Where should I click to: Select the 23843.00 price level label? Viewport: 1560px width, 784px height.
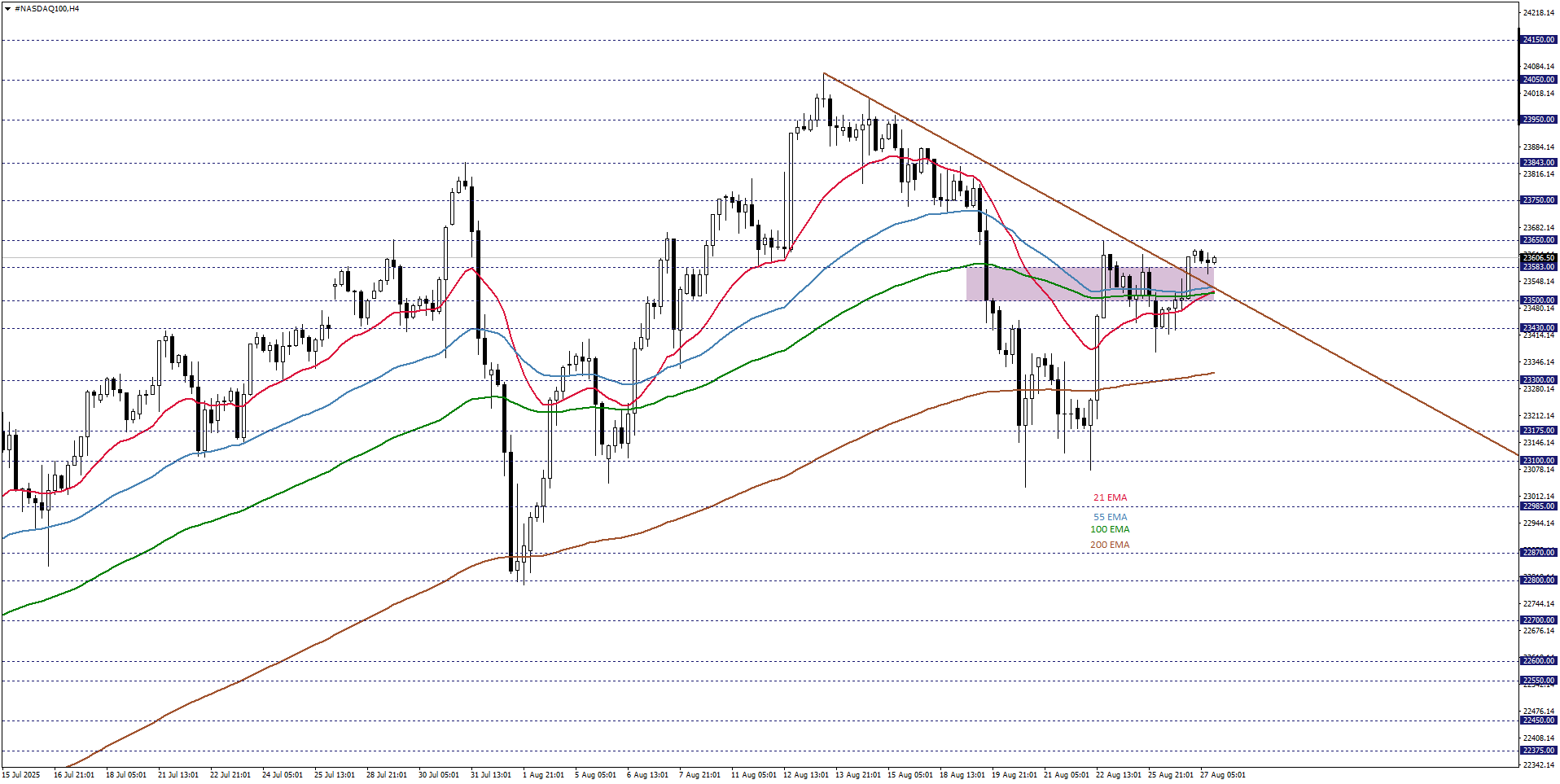(x=1538, y=163)
